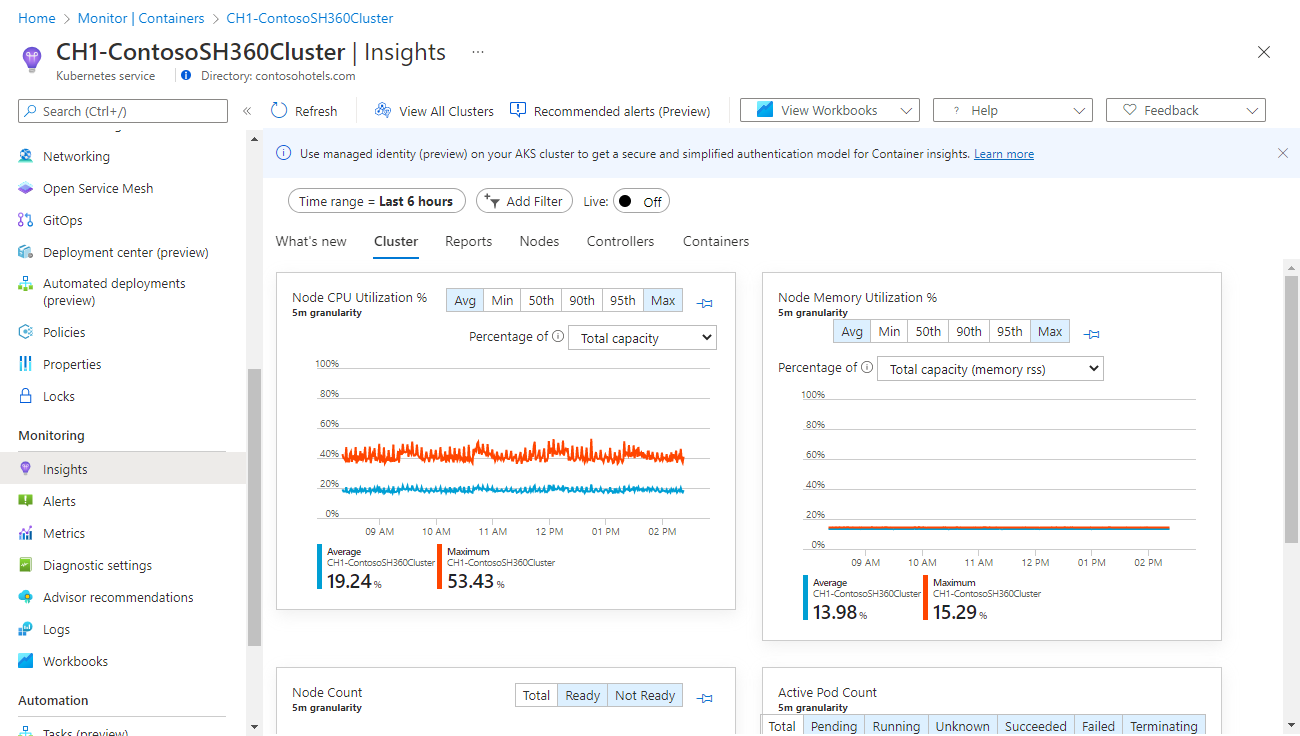Screen dimensions: 1300x736
Task: Click the Open Service Mesh icon
Action: tap(26, 188)
